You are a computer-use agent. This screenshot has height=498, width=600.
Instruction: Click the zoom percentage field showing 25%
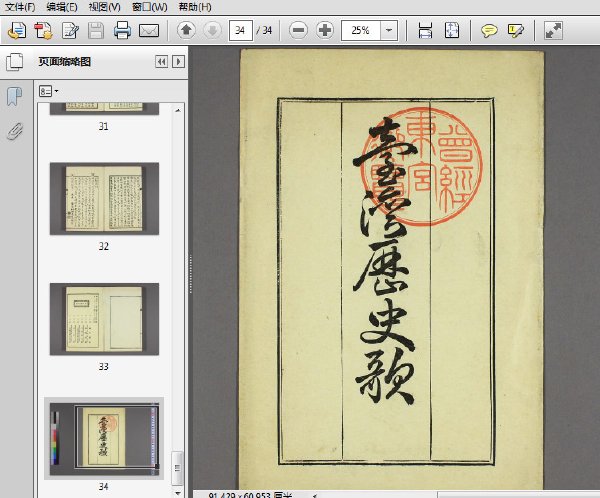pyautogui.click(x=360, y=30)
